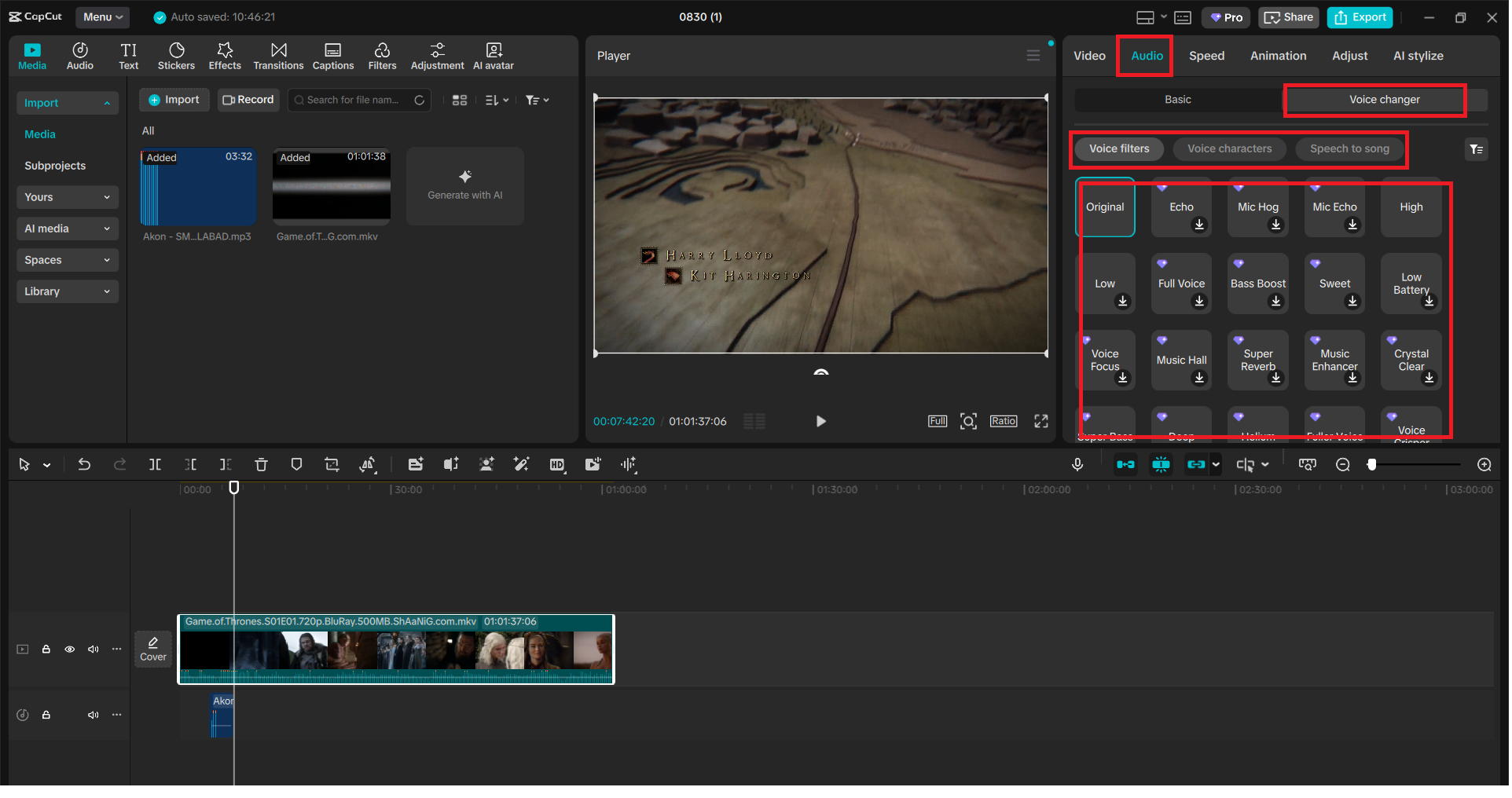Zoom out the timeline
The image size is (1512, 798).
pos(1343,465)
